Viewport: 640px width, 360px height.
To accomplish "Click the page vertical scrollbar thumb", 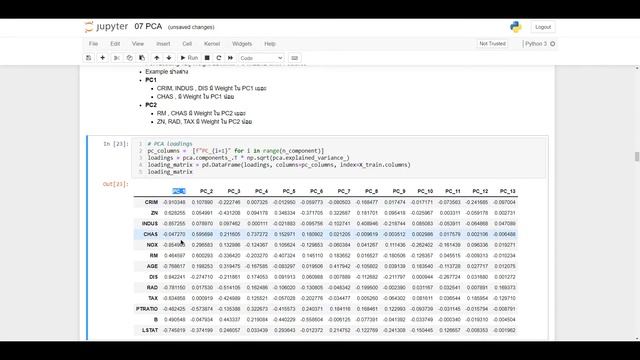I will (x=637, y=156).
